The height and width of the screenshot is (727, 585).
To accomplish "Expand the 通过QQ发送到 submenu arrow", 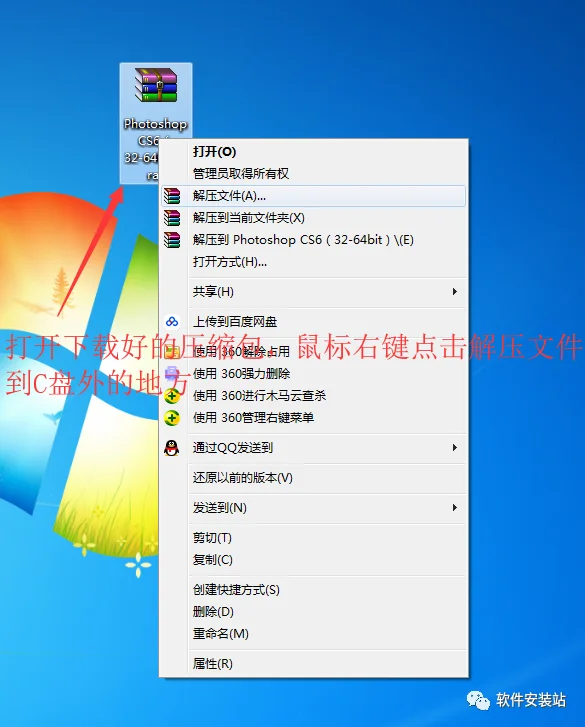I will [455, 448].
